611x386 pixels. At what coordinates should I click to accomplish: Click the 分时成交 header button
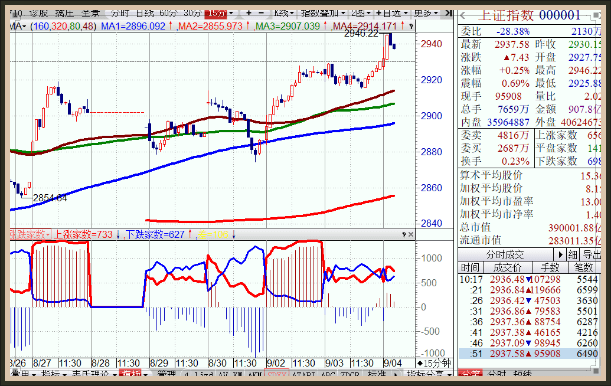tap(505, 255)
